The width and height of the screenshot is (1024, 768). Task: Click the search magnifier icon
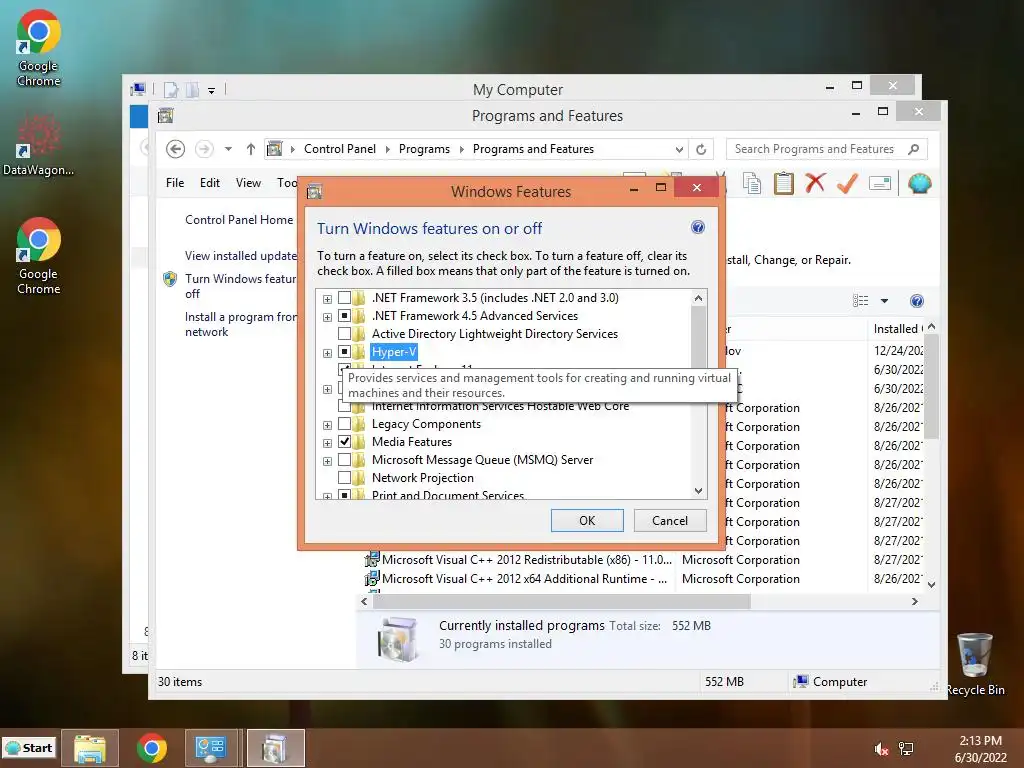point(914,149)
